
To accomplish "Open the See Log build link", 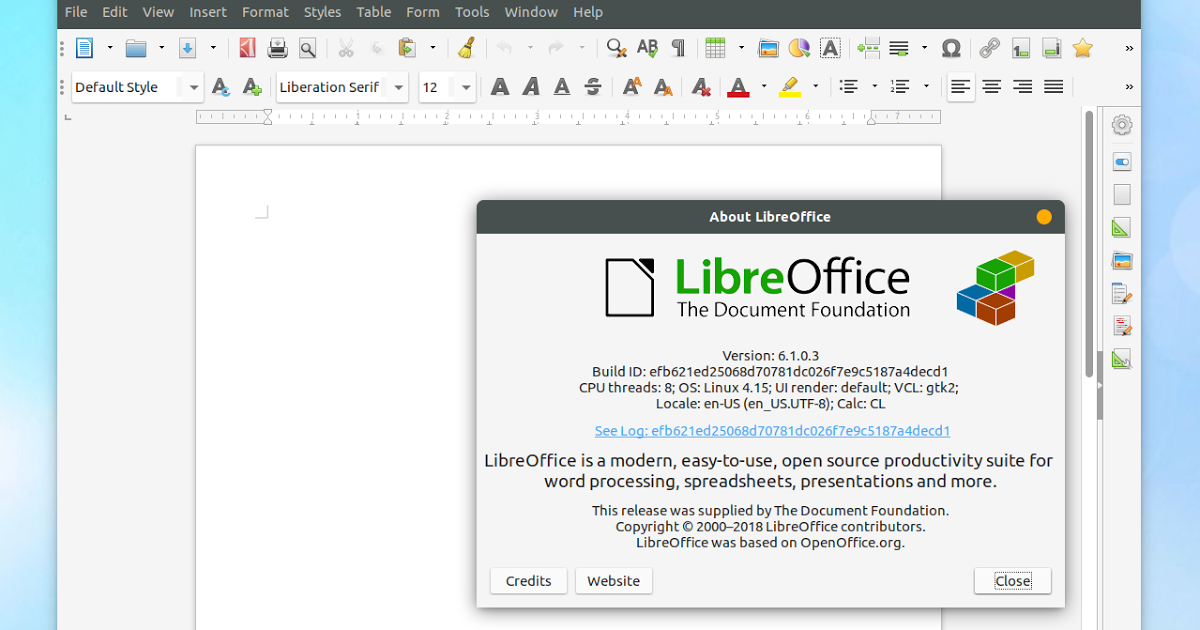I will point(771,430).
